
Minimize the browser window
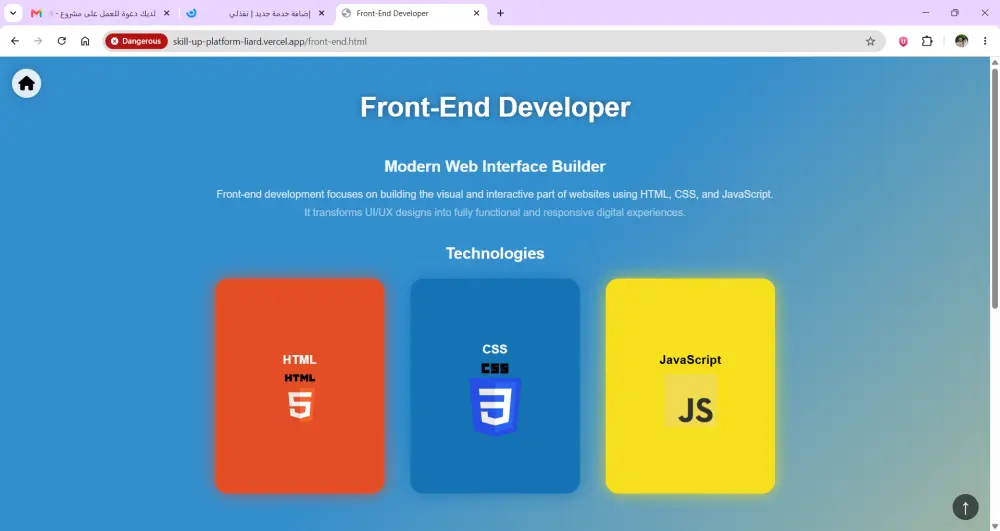(x=925, y=13)
